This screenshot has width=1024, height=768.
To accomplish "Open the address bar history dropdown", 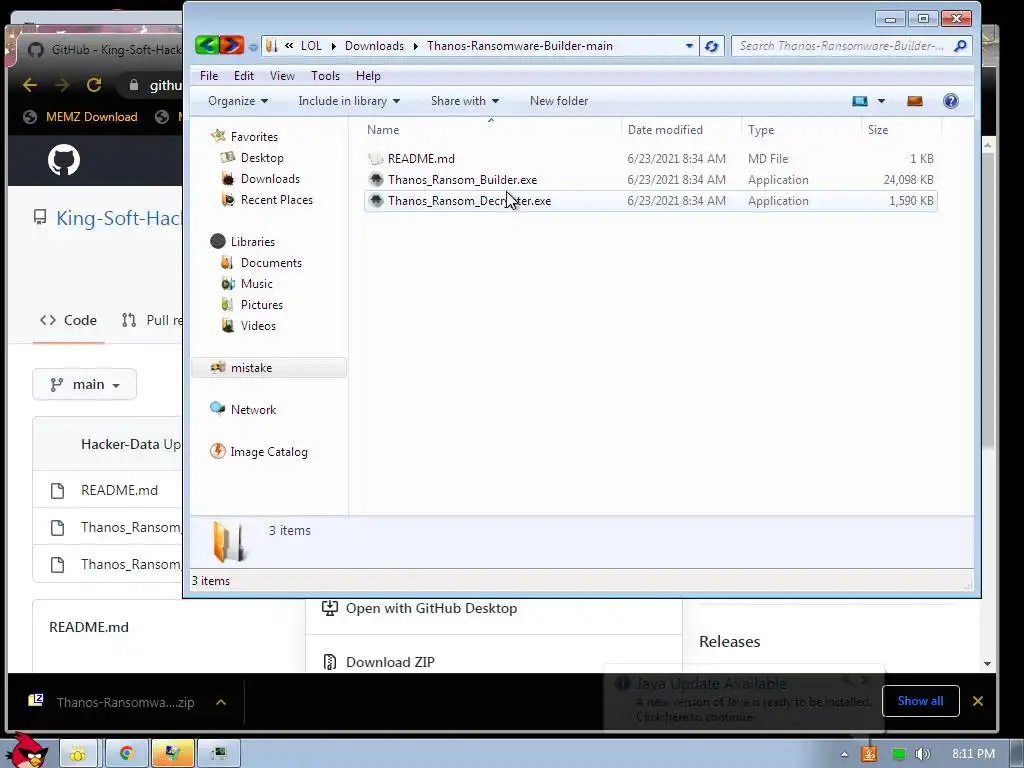I will click(x=690, y=46).
